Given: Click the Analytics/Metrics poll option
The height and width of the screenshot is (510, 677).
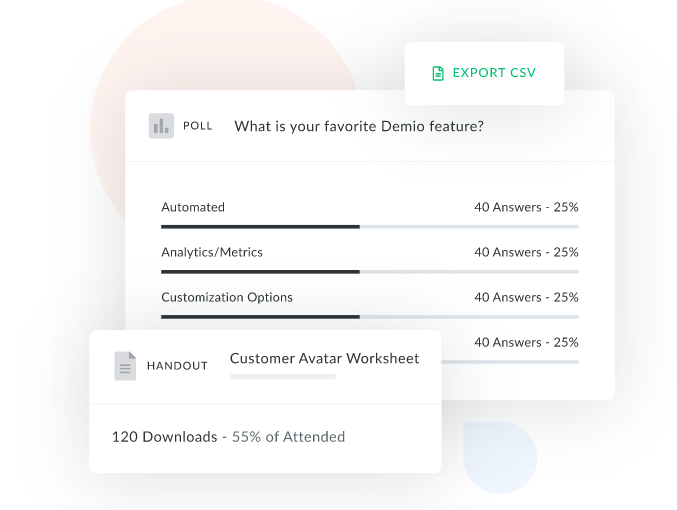Looking at the screenshot, I should [212, 252].
